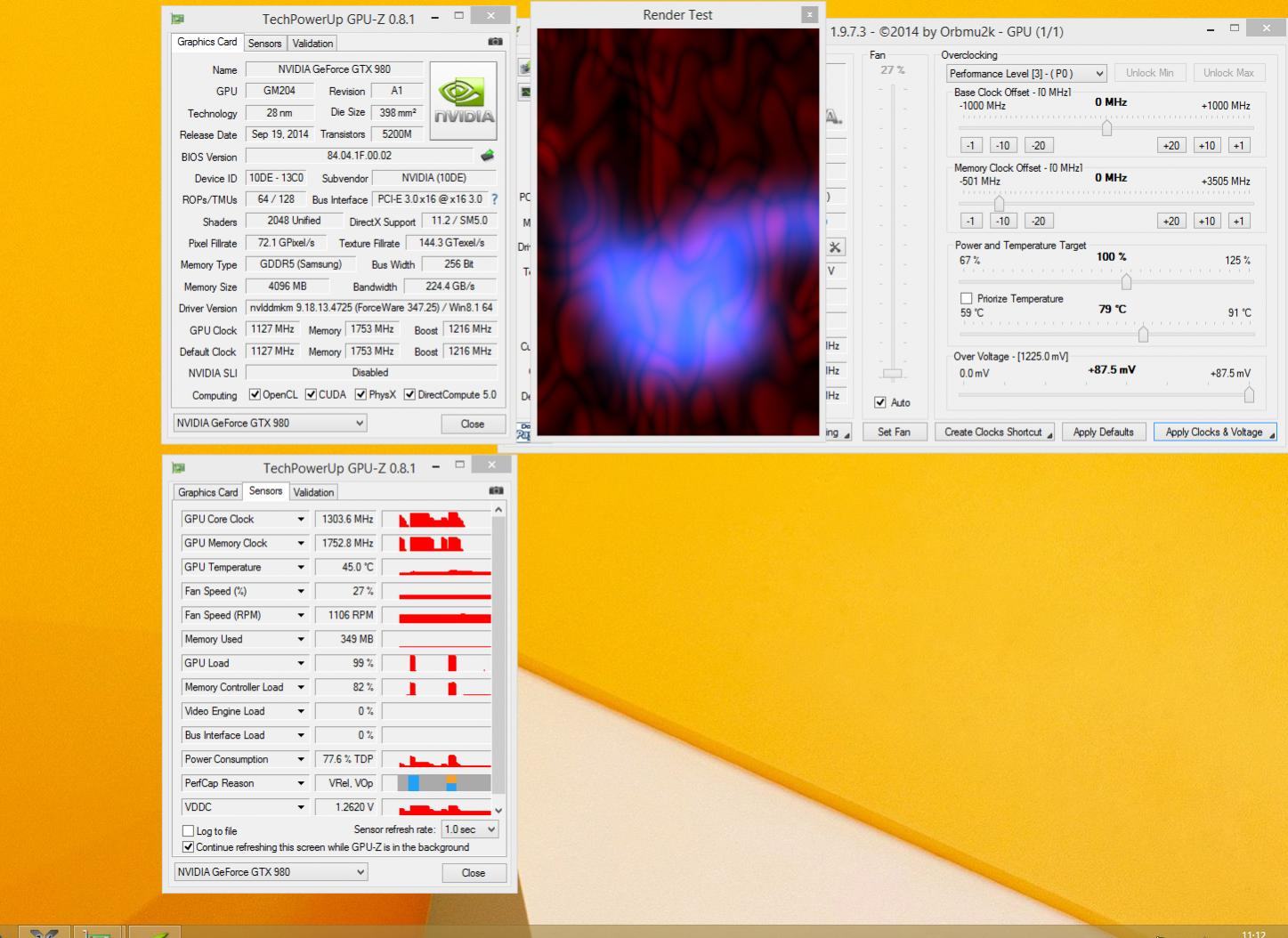Click the BIOS Version field
The width and height of the screenshot is (1288, 938).
tap(359, 156)
